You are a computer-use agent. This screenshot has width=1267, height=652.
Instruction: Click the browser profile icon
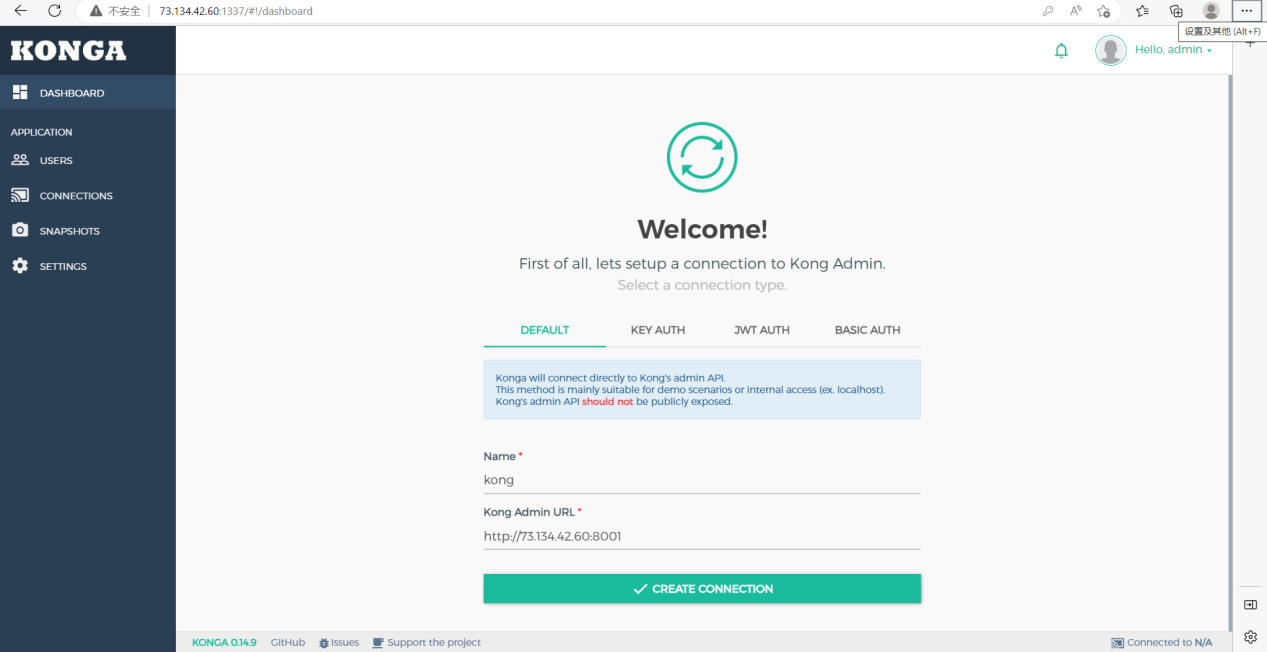(x=1211, y=11)
